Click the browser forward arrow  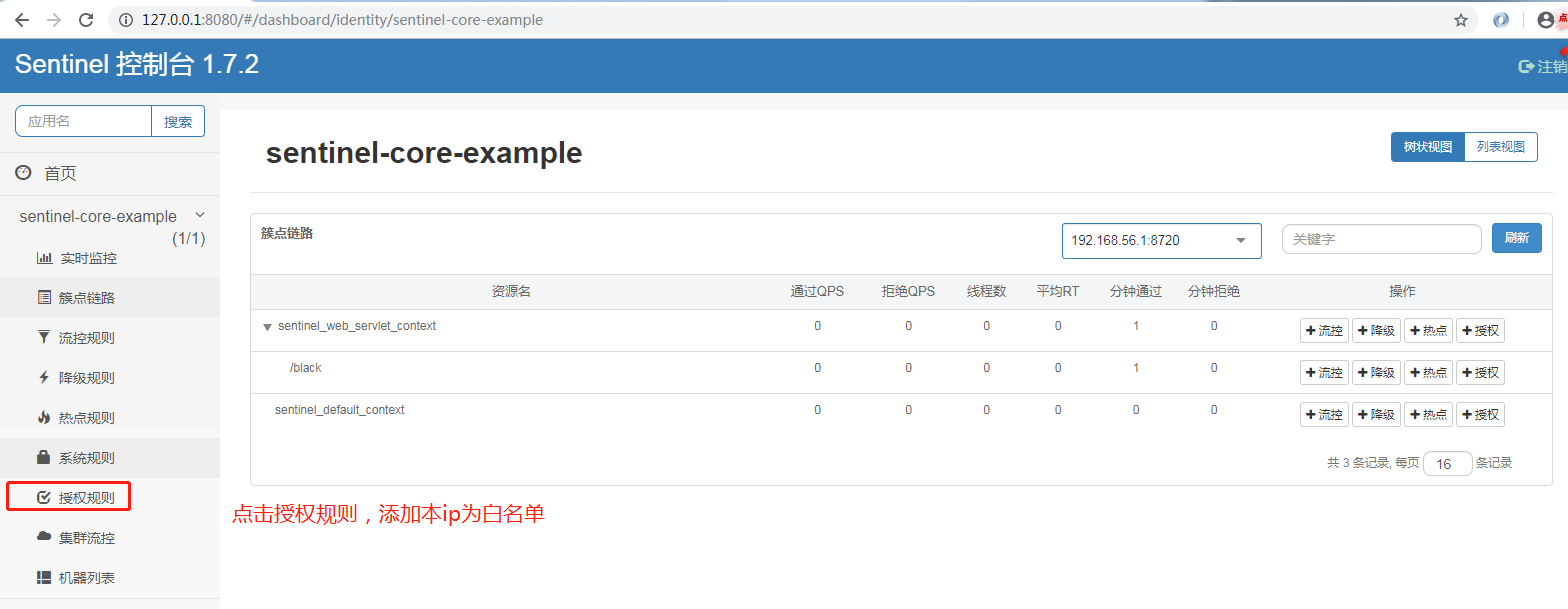[53, 20]
